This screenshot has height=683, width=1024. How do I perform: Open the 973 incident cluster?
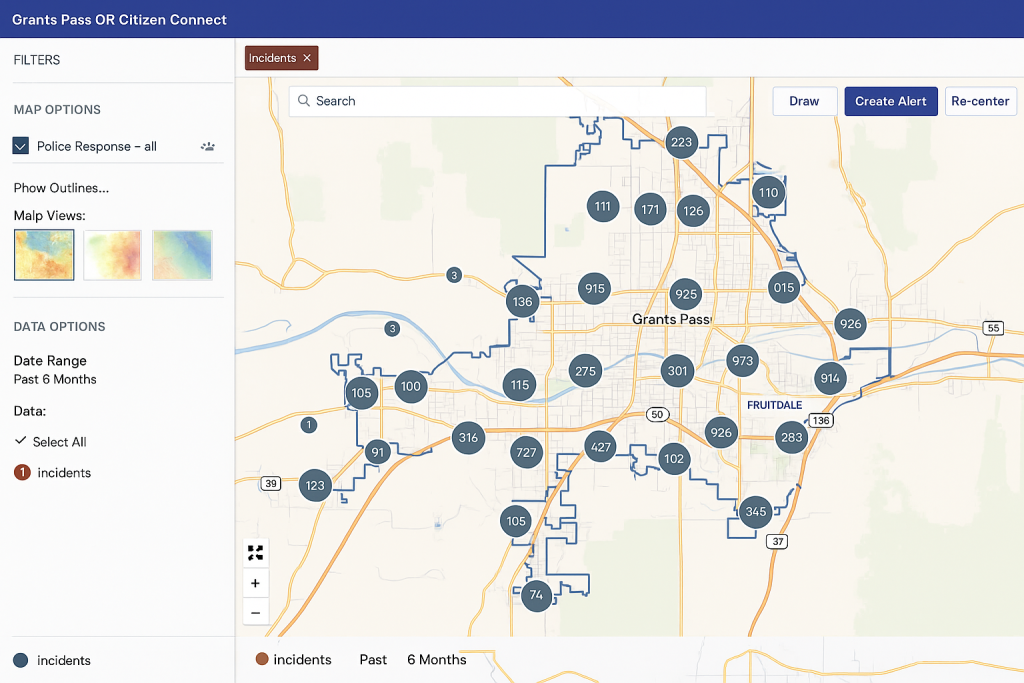pos(743,360)
